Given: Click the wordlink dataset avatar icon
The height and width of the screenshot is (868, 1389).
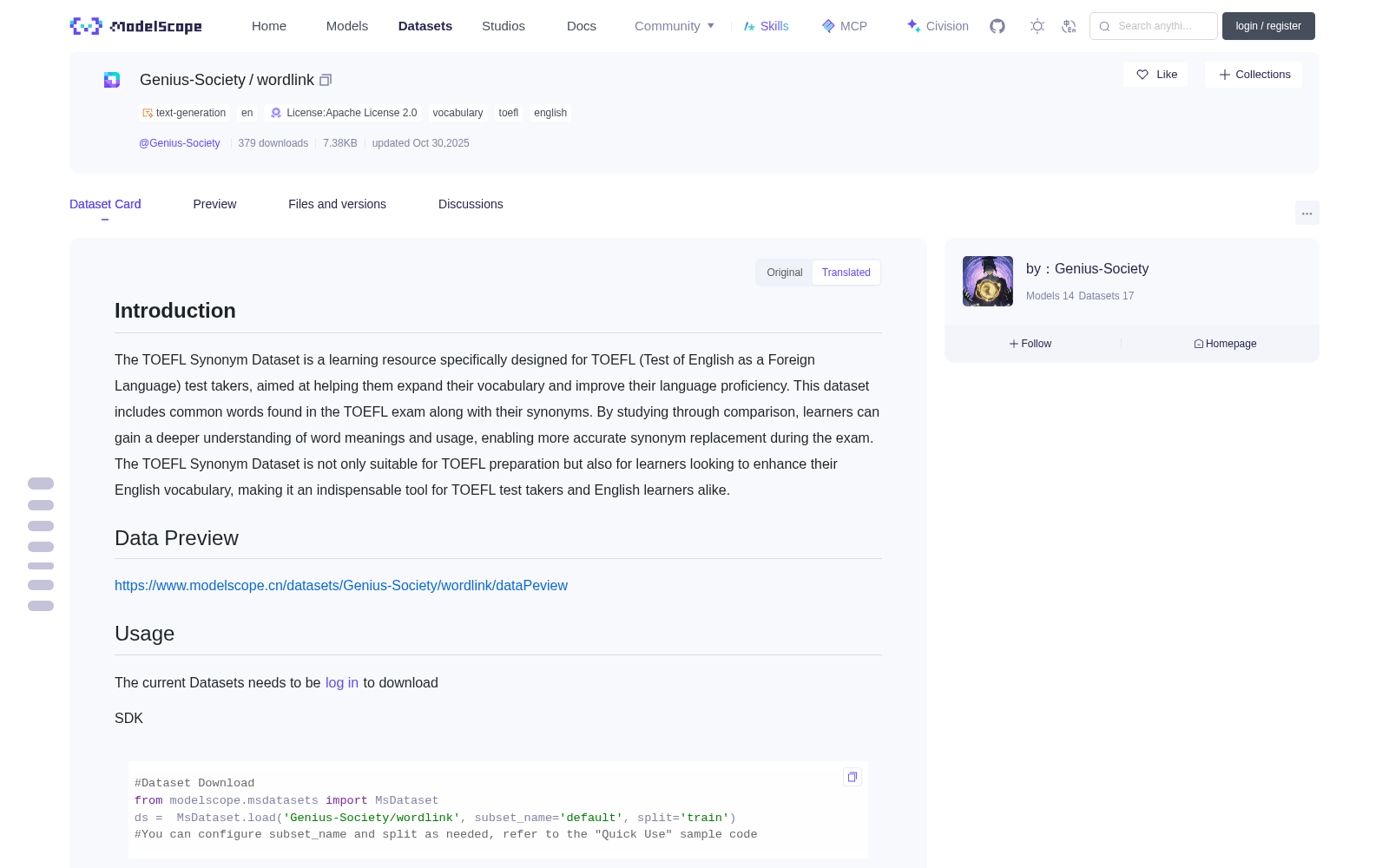Looking at the screenshot, I should click(112, 80).
